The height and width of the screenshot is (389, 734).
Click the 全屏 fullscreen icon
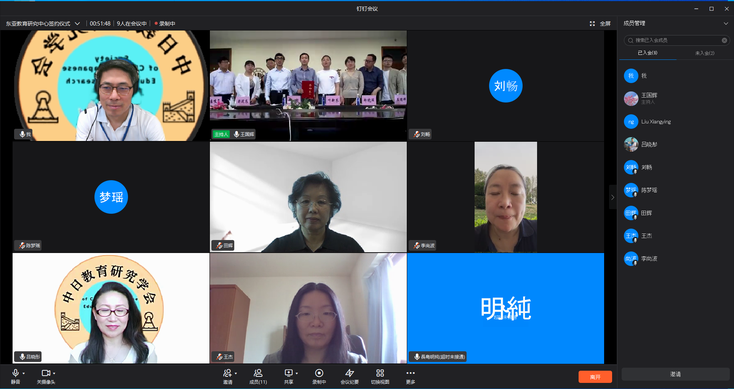[x=592, y=23]
